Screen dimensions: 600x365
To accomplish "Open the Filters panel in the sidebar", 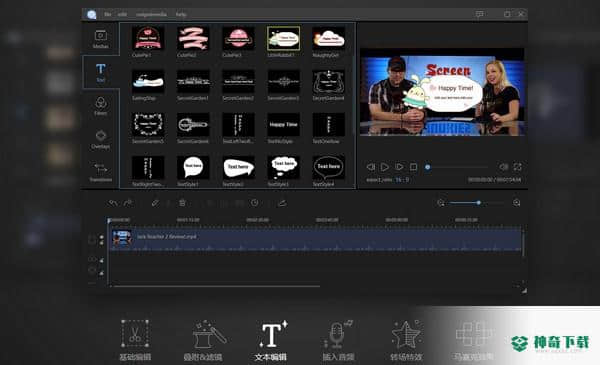I will coord(101,106).
